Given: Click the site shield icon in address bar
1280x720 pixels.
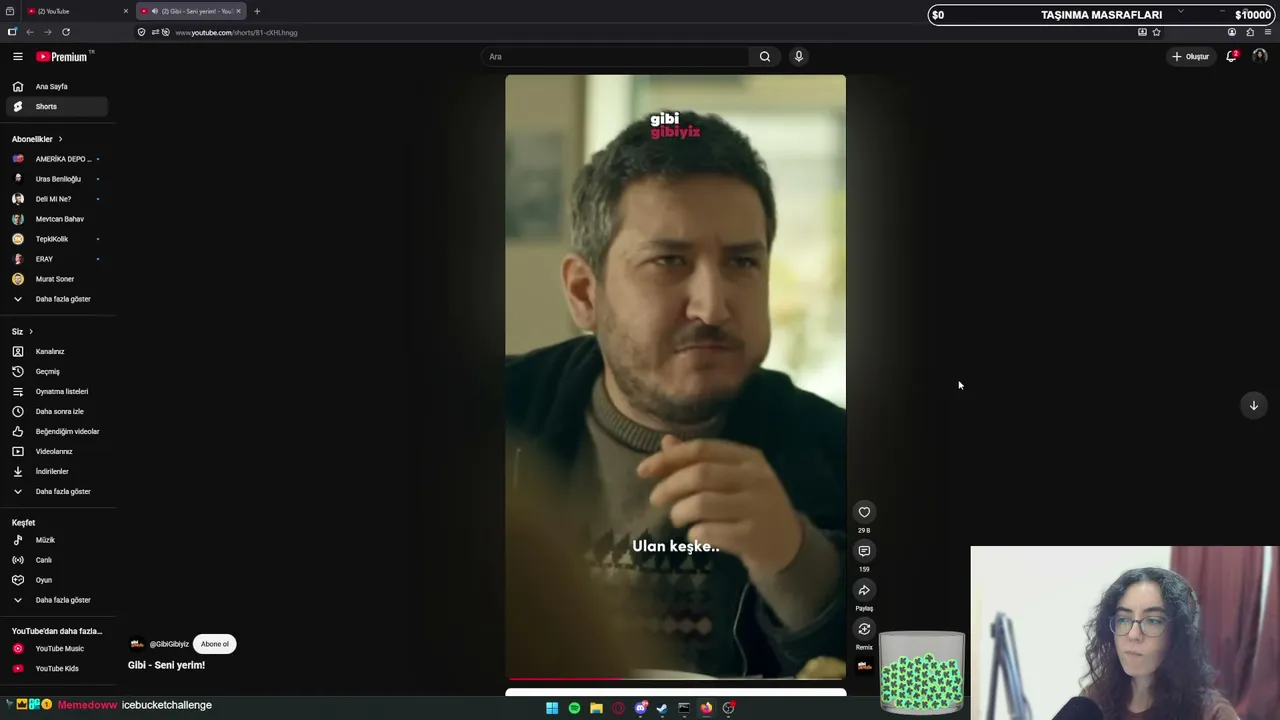Looking at the screenshot, I should [x=141, y=32].
